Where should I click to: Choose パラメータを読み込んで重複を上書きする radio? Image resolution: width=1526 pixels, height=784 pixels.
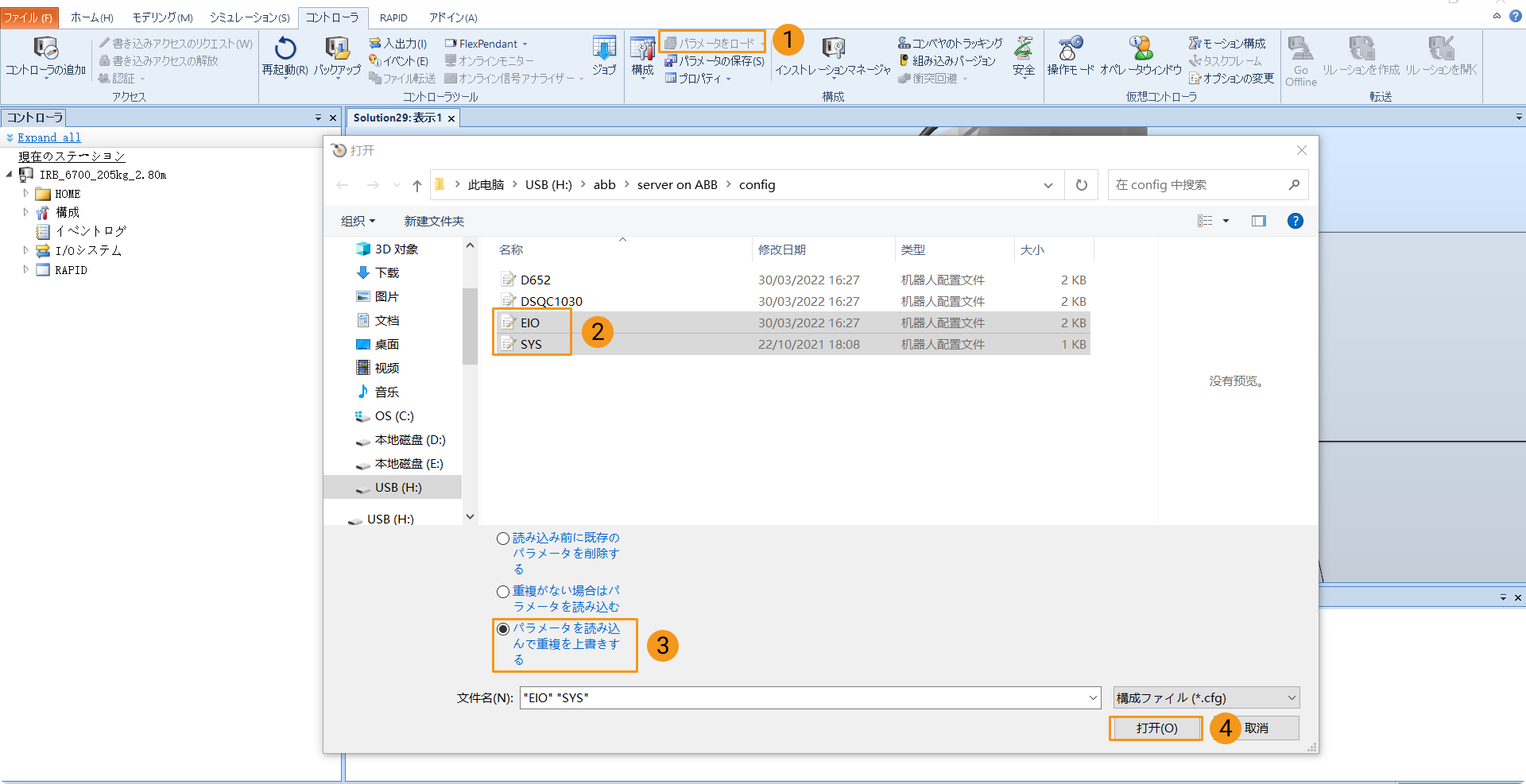tap(503, 629)
